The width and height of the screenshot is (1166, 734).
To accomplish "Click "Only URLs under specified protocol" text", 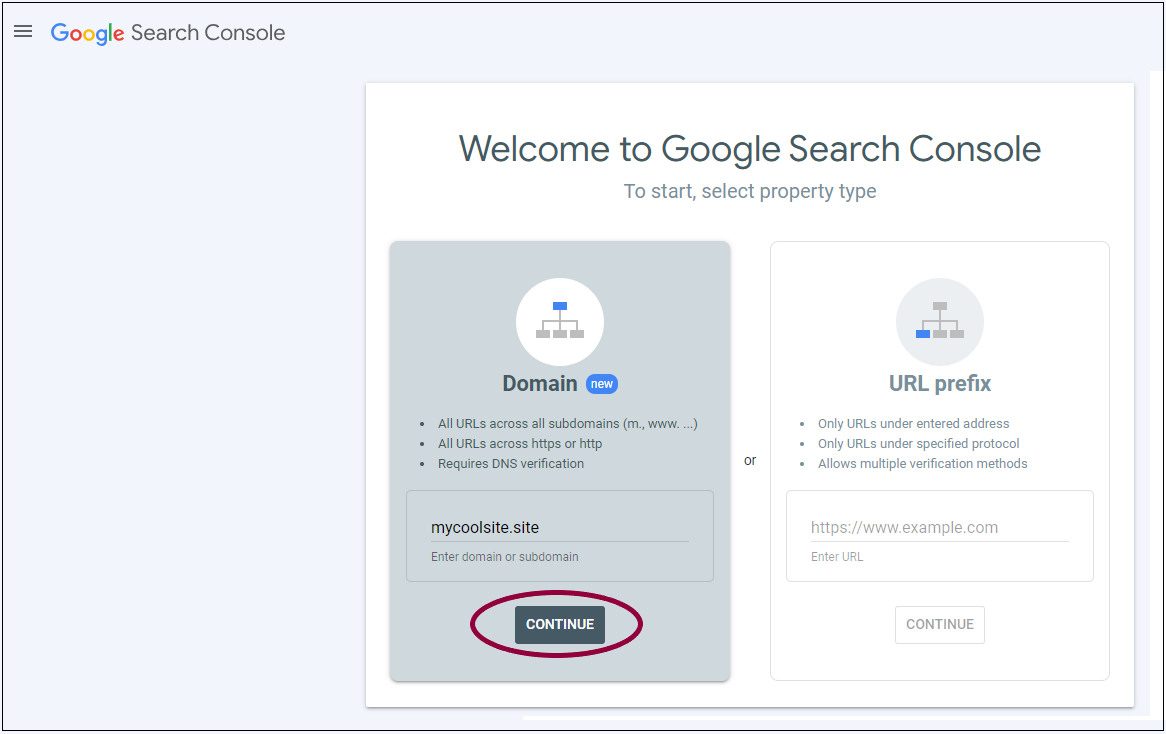I will pos(918,444).
